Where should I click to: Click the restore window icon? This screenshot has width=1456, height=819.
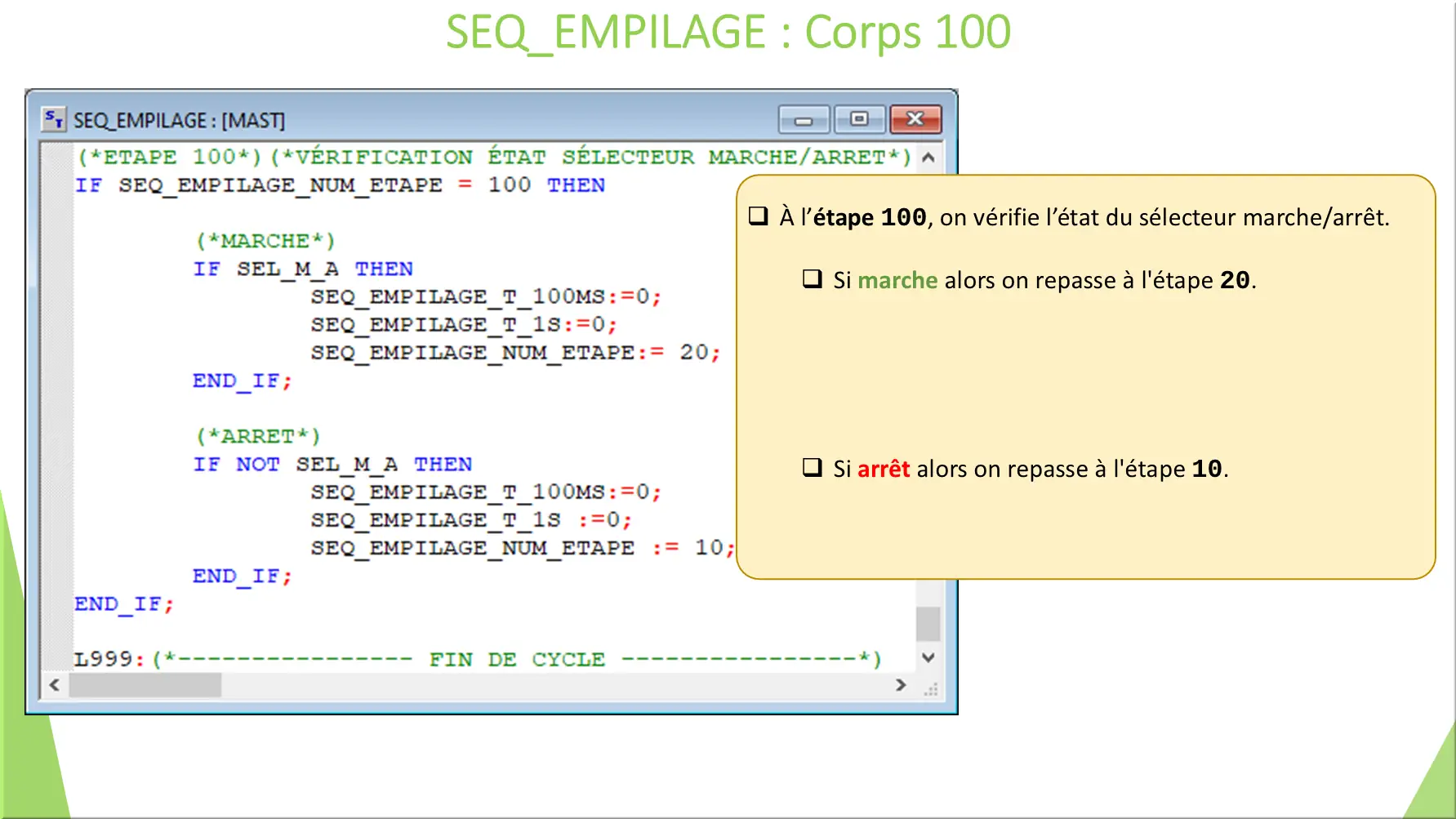click(x=858, y=119)
